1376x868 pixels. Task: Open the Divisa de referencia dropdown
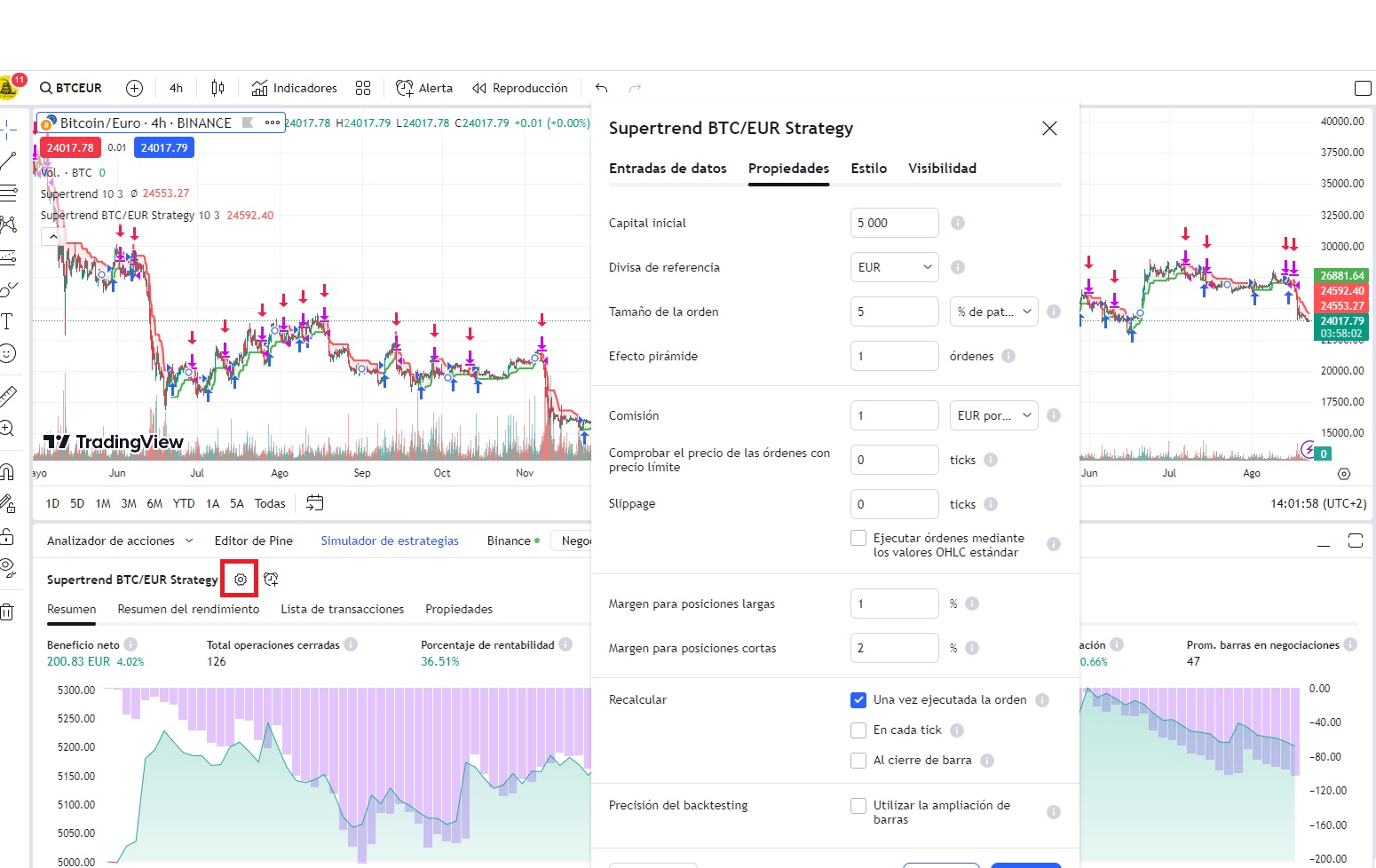(894, 266)
